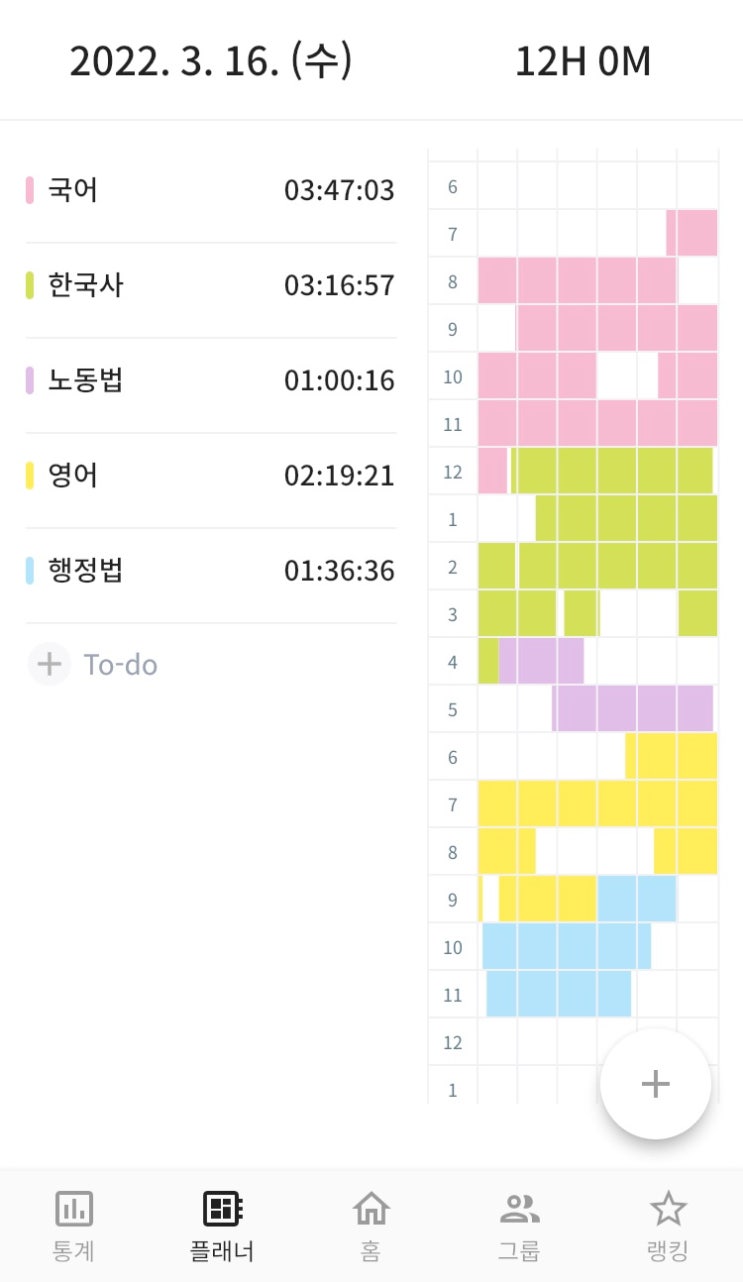Tap the 01:36:36 time for 행정법
The height and width of the screenshot is (1282, 743).
tap(339, 571)
